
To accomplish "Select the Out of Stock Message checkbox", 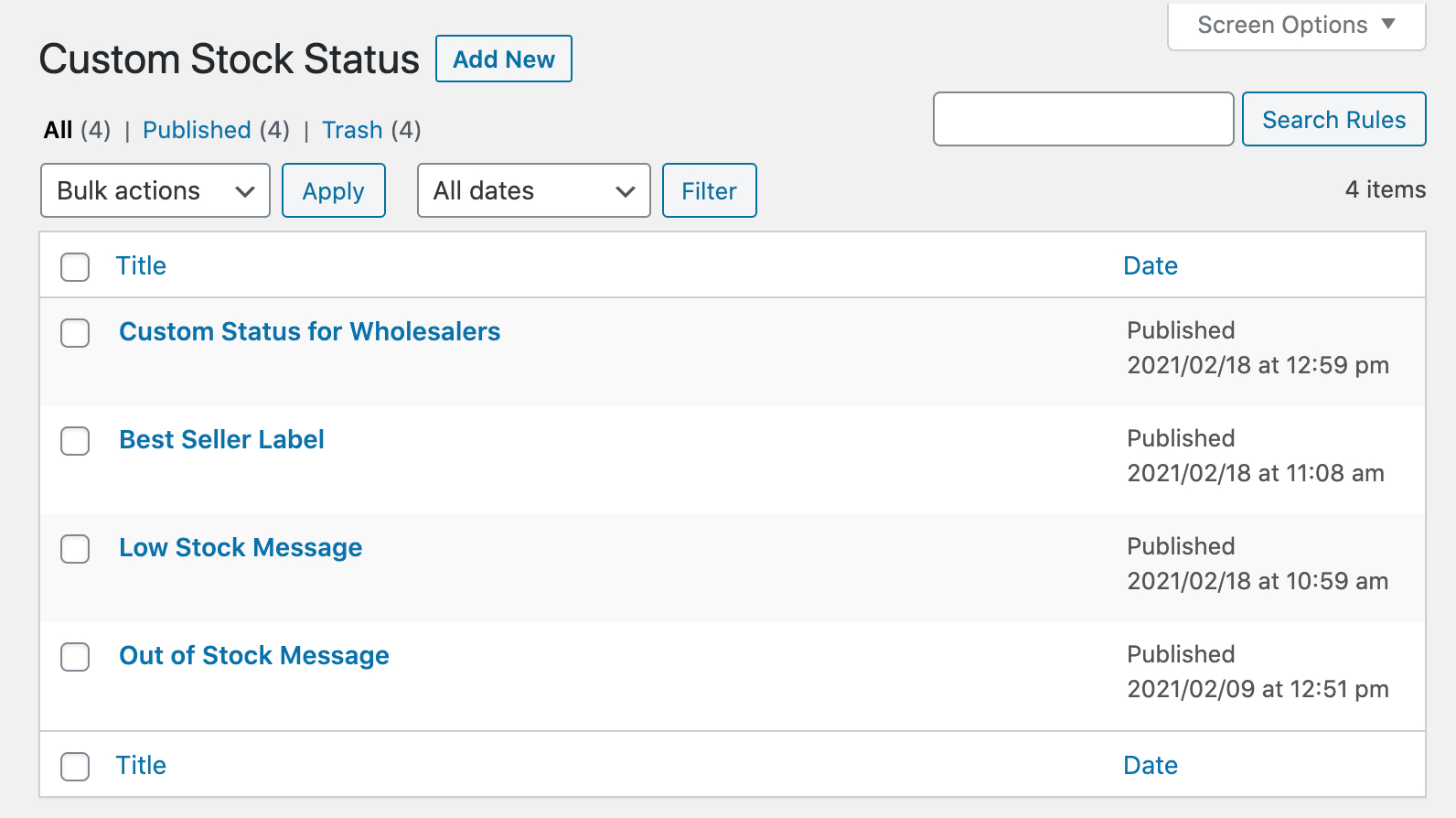I will point(75,657).
